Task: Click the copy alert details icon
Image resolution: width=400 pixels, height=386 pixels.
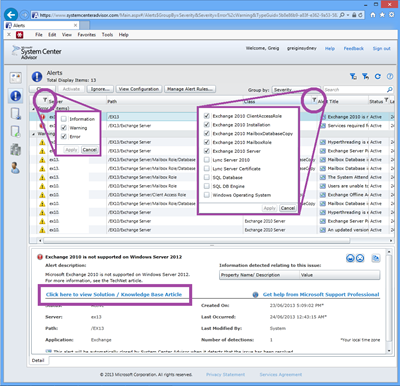Action: click(x=376, y=258)
